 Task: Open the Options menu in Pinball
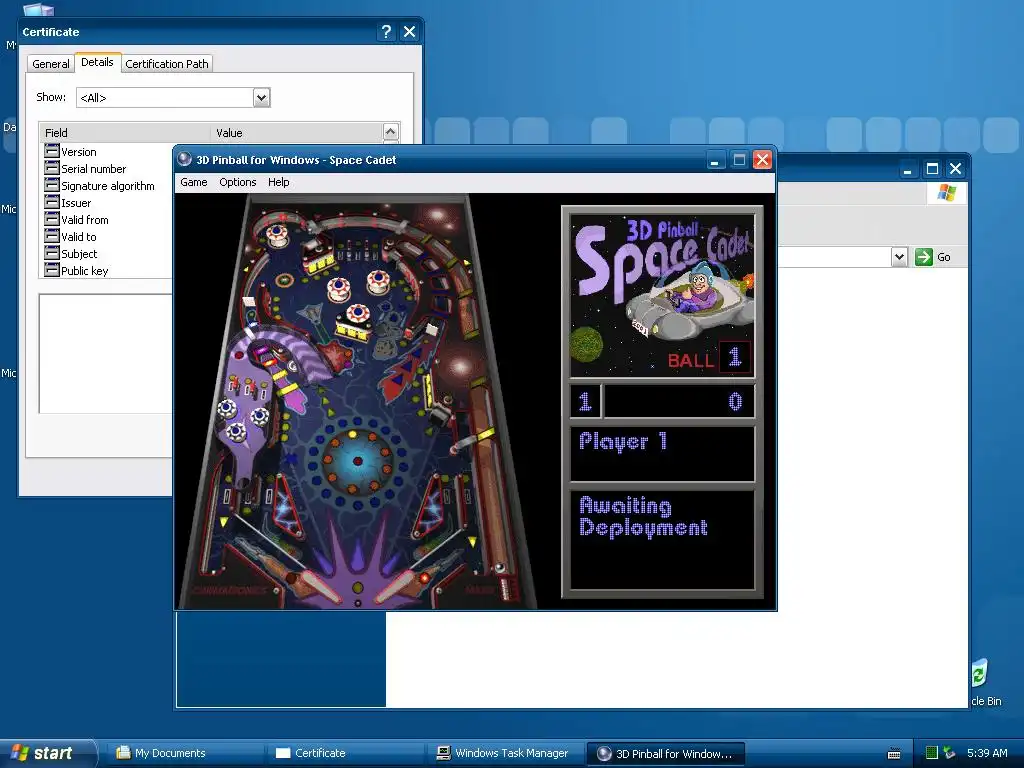237,182
